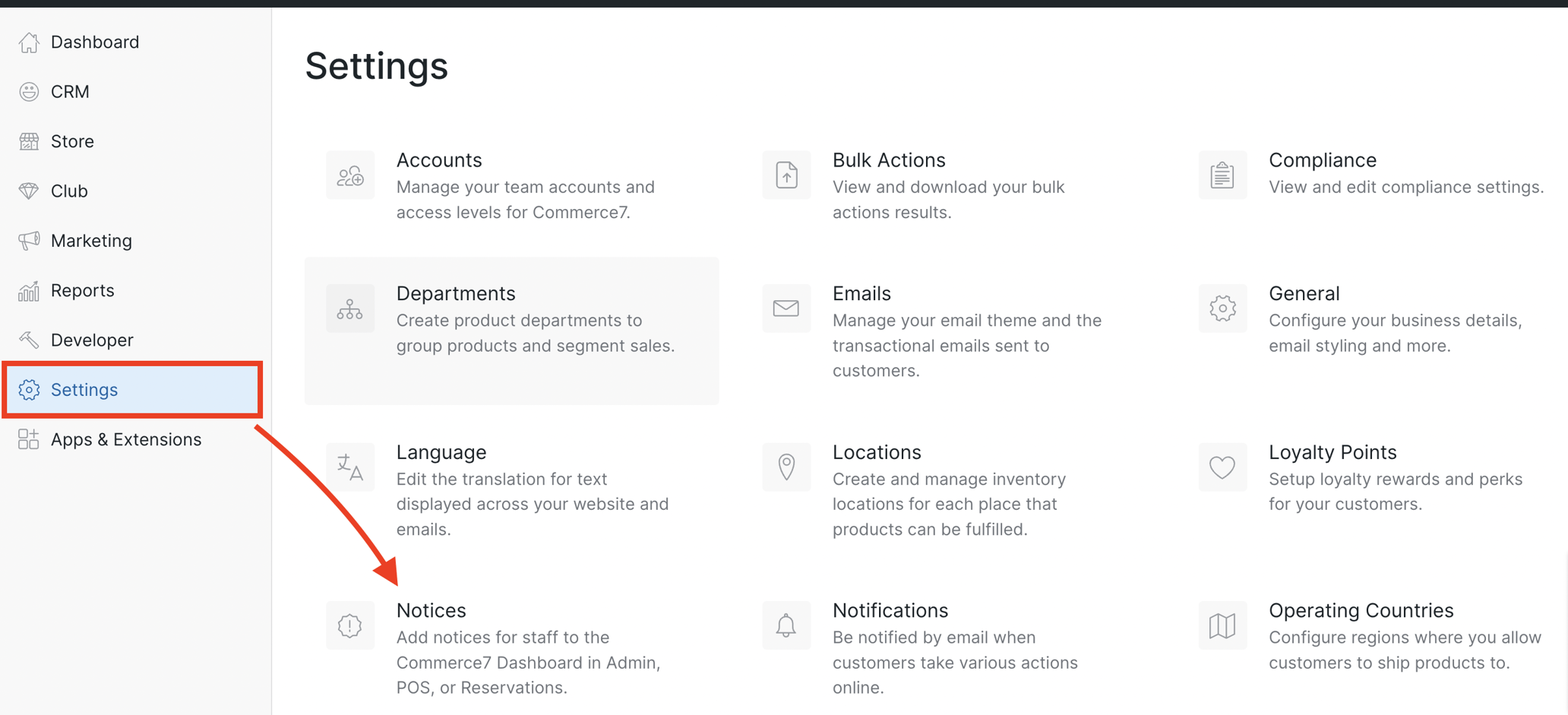
Task: Open Dashboard in the sidebar
Action: (x=95, y=43)
